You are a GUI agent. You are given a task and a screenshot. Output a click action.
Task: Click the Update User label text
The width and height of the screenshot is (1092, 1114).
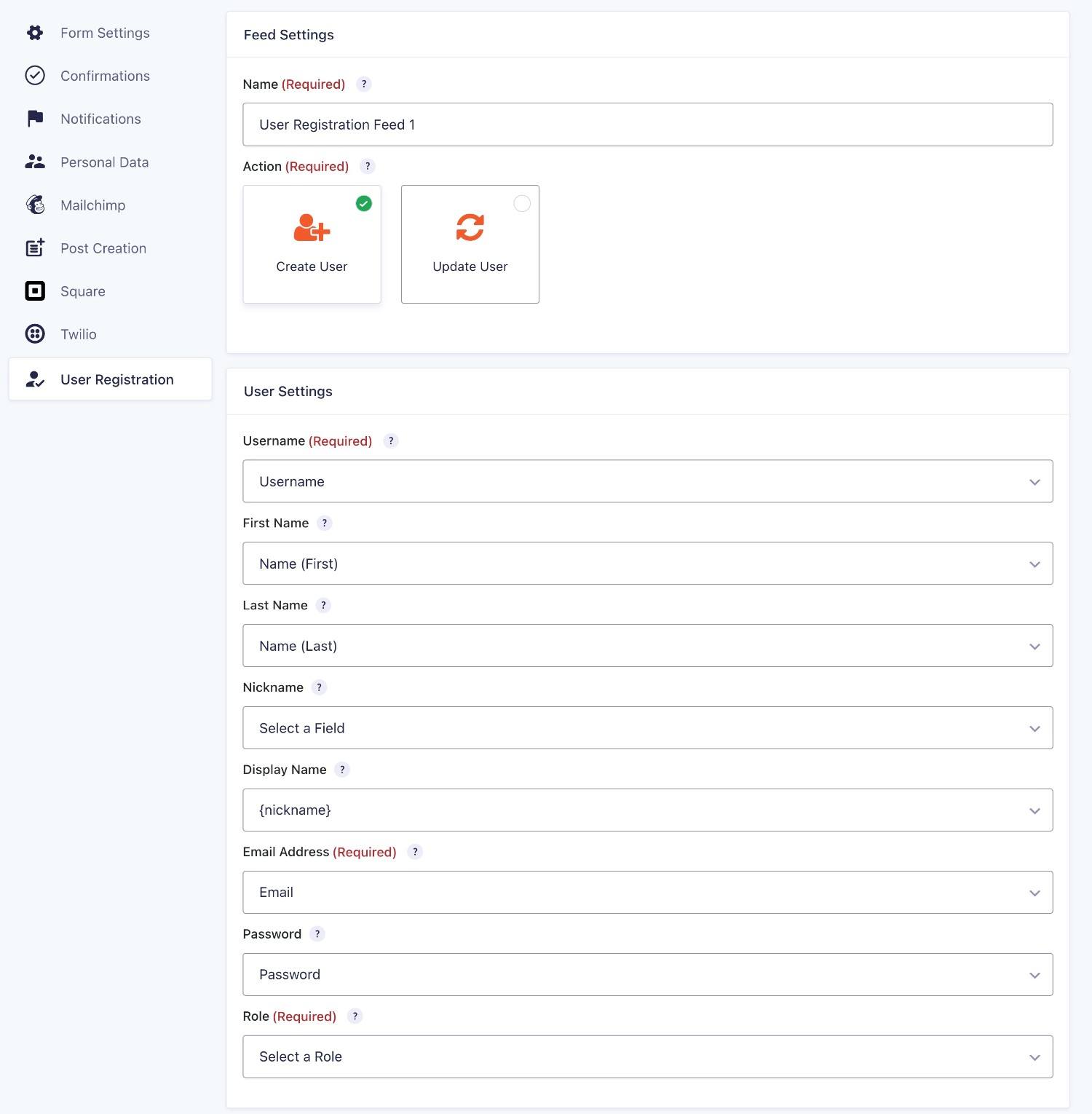470,266
